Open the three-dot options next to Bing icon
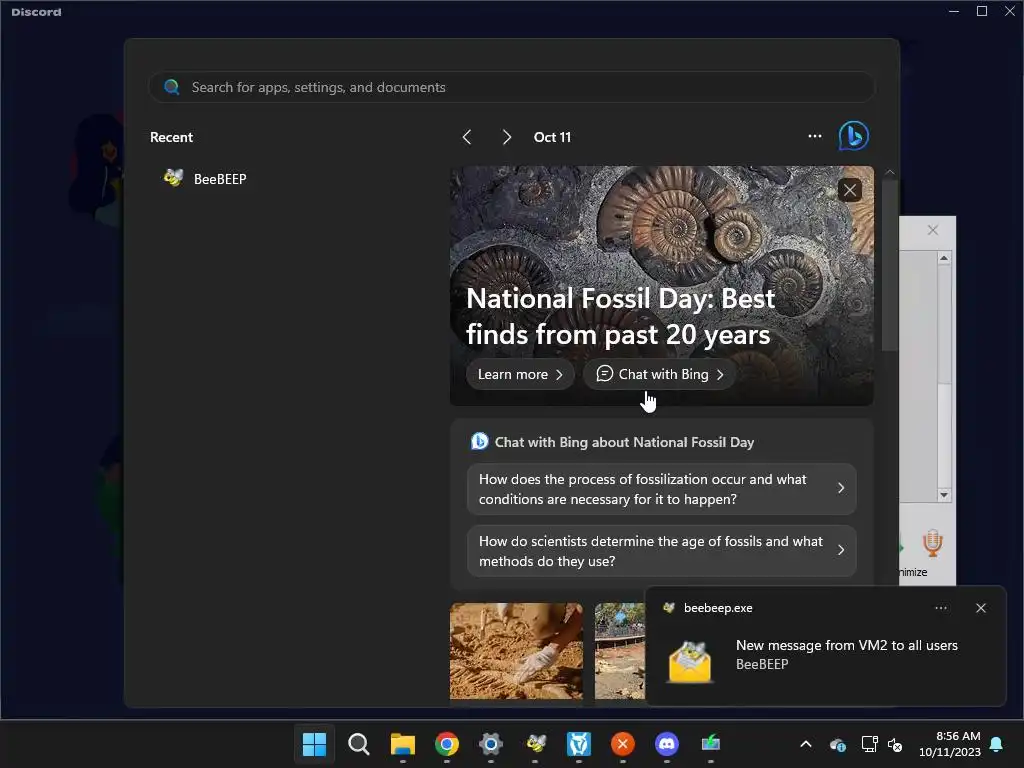This screenshot has width=1024, height=768. [814, 136]
